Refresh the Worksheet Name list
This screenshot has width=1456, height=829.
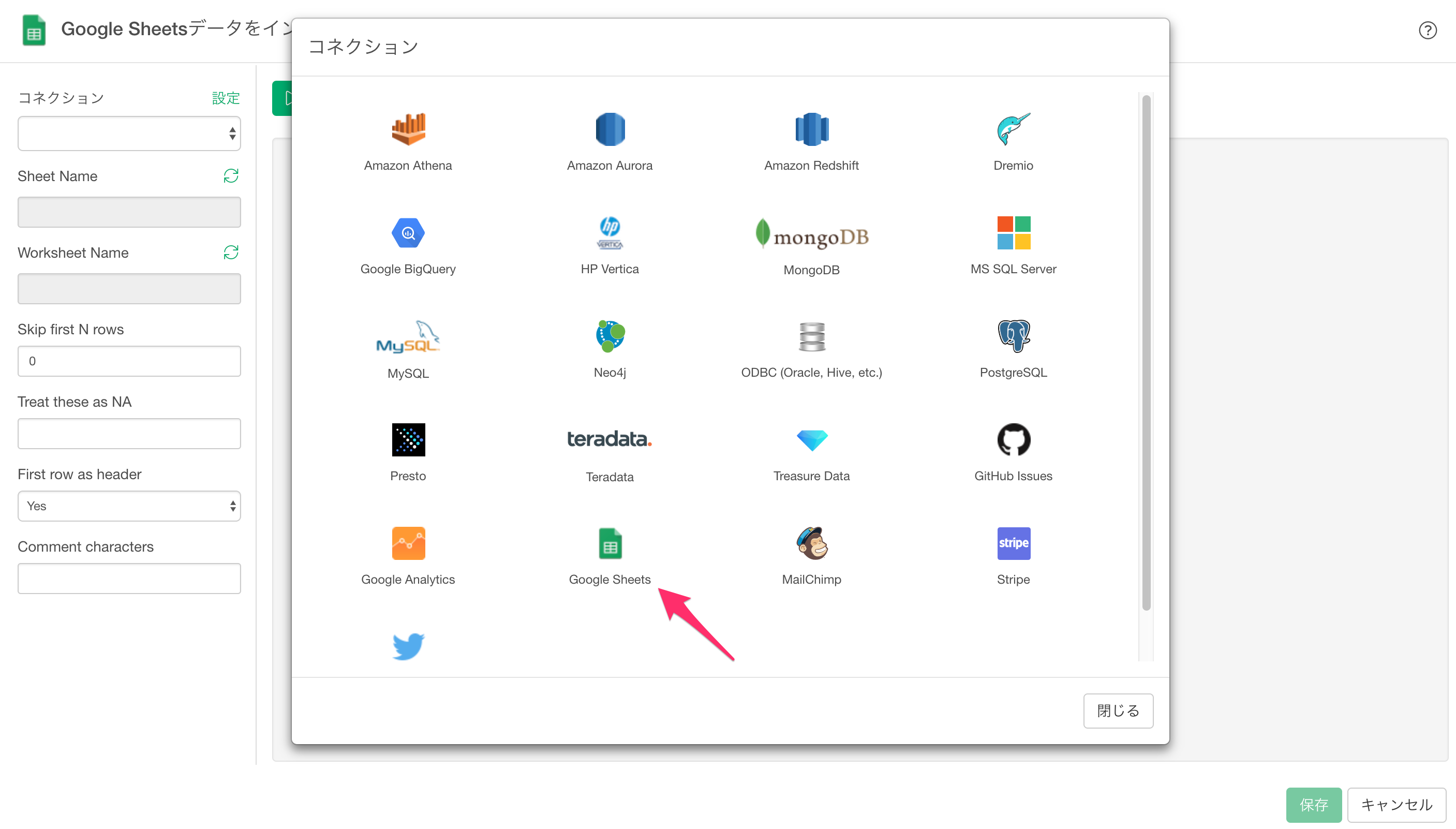tap(231, 252)
